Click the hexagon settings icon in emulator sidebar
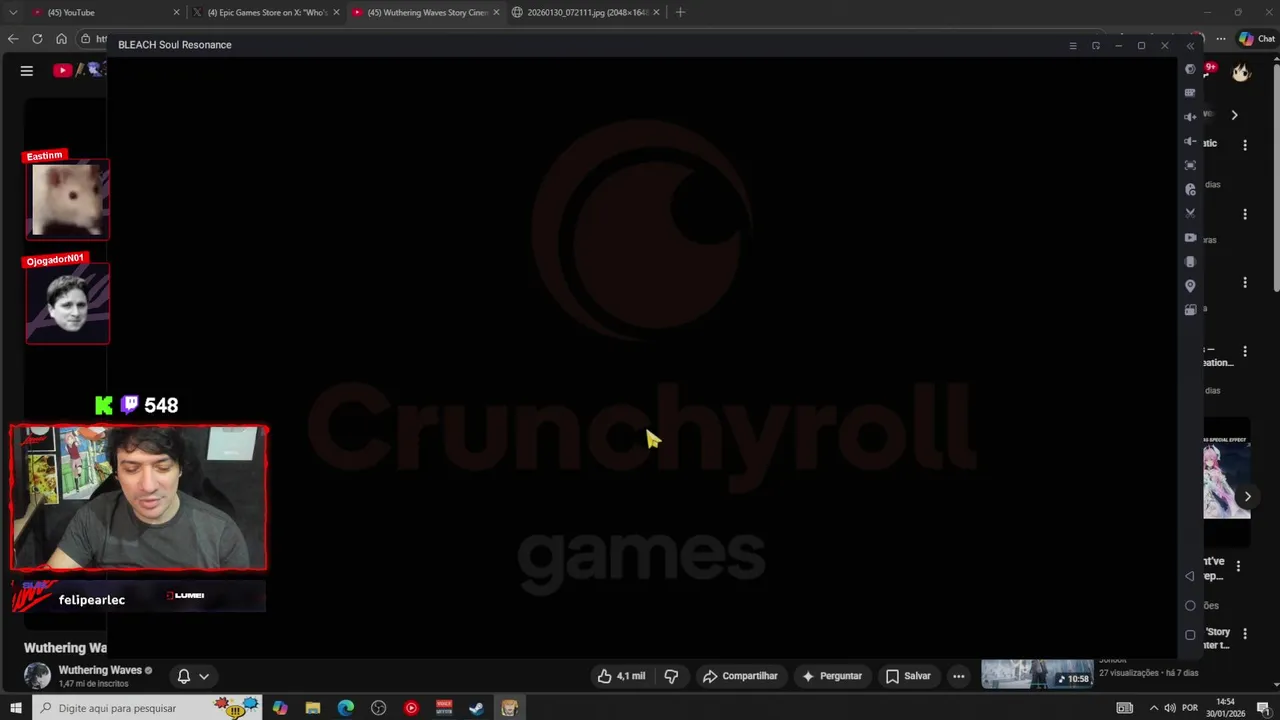Viewport: 1280px width, 720px height. point(1190,69)
